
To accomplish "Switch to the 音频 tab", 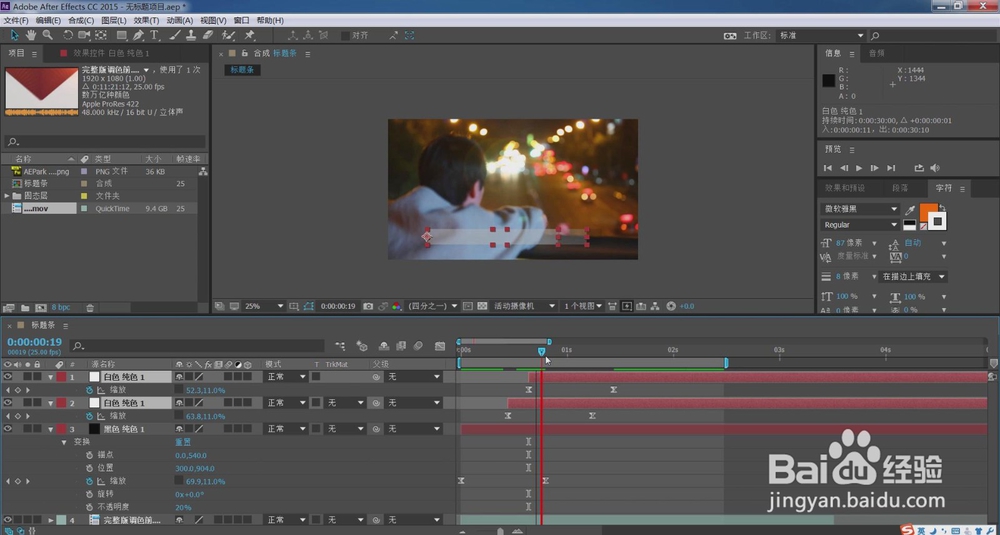I will point(876,53).
